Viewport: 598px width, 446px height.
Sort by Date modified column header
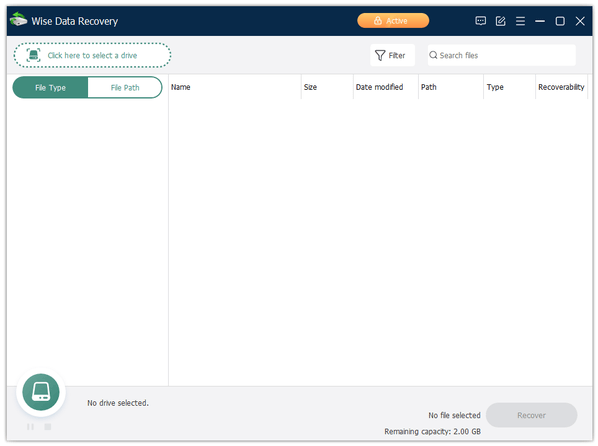[386, 87]
